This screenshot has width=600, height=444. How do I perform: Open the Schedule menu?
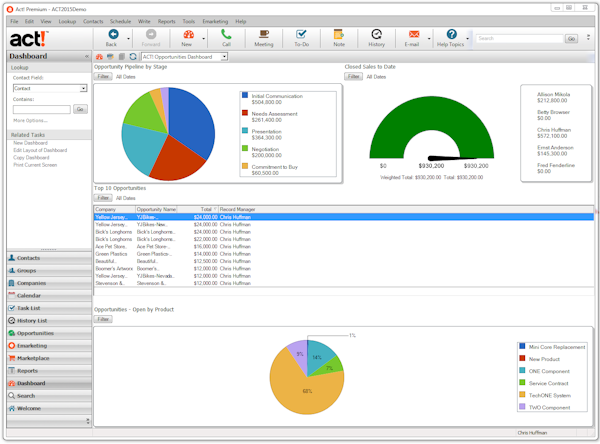pos(120,21)
